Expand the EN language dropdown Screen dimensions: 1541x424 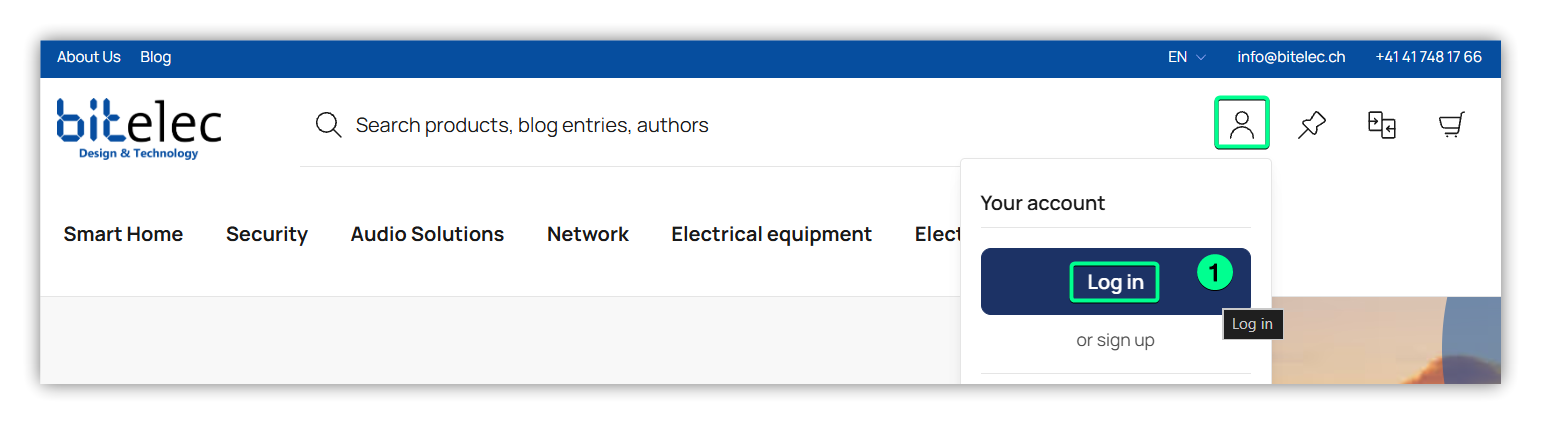[x=1186, y=57]
